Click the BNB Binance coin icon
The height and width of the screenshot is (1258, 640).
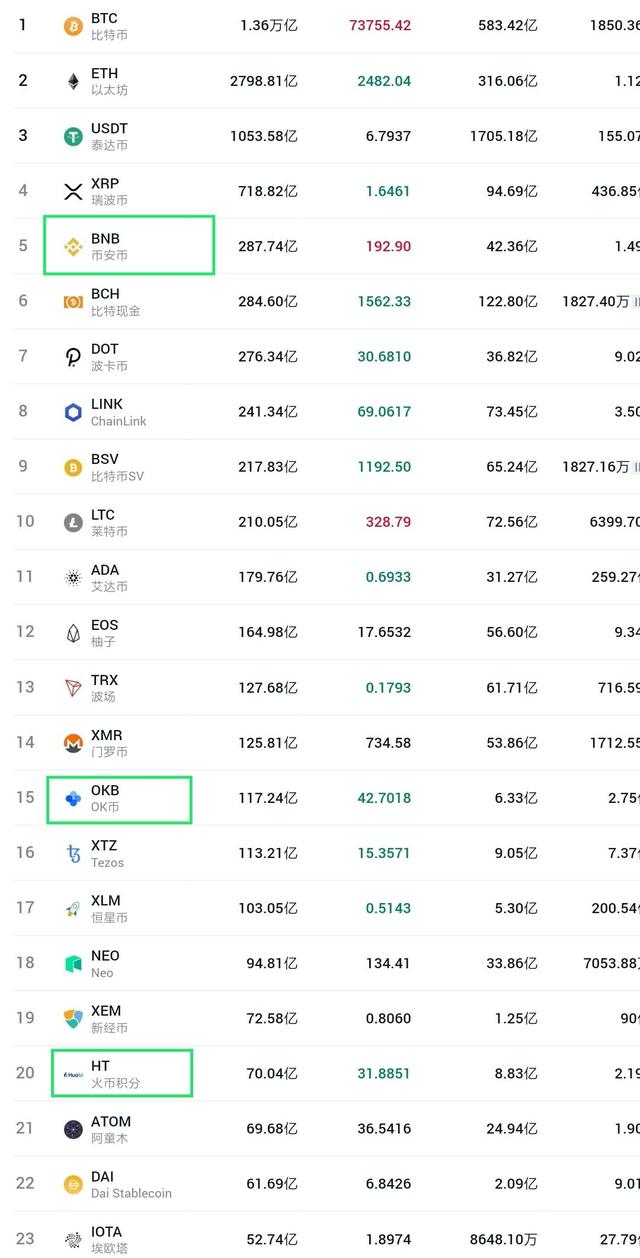[x=73, y=247]
